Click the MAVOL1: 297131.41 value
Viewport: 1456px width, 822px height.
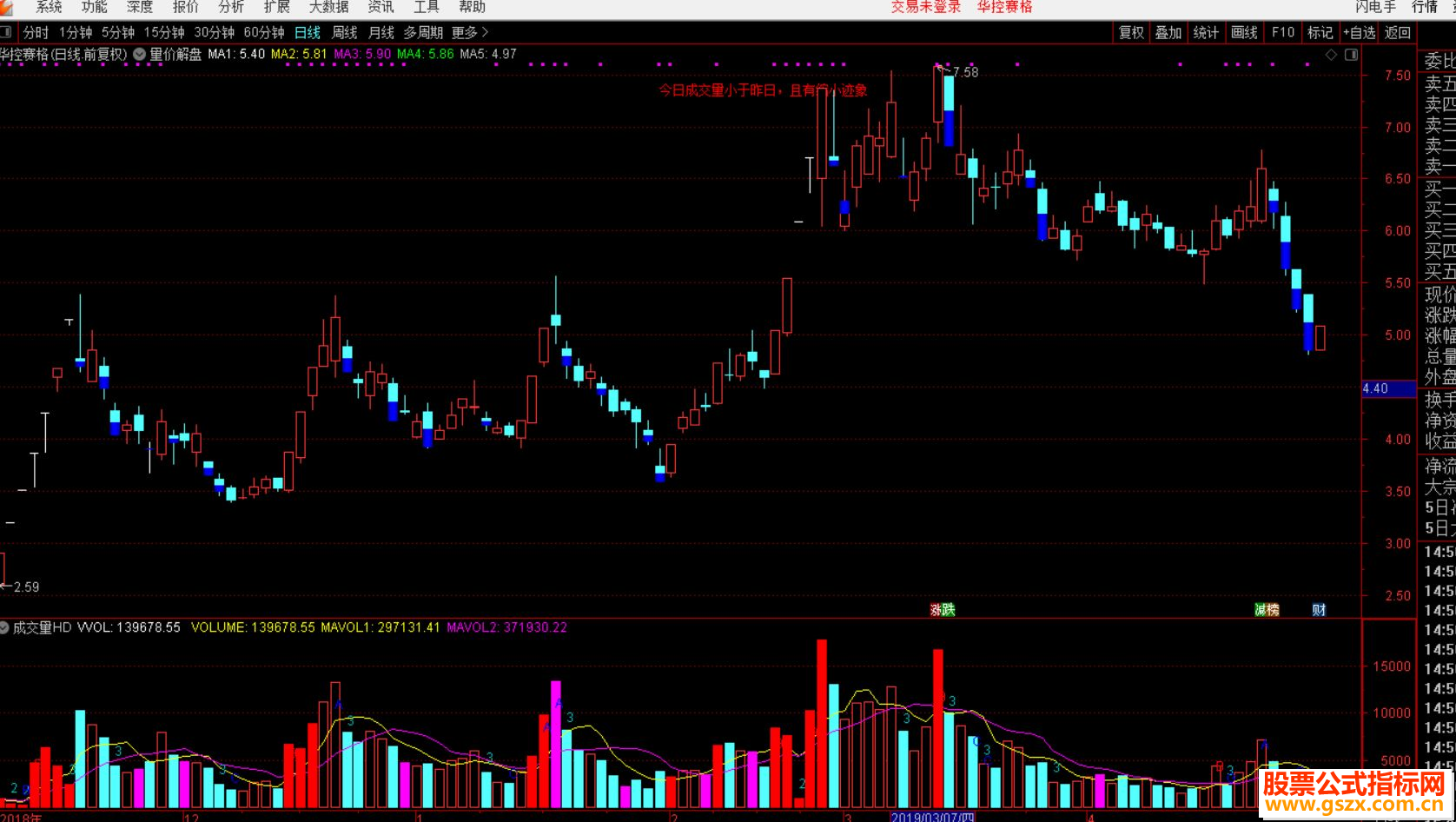pos(381,627)
